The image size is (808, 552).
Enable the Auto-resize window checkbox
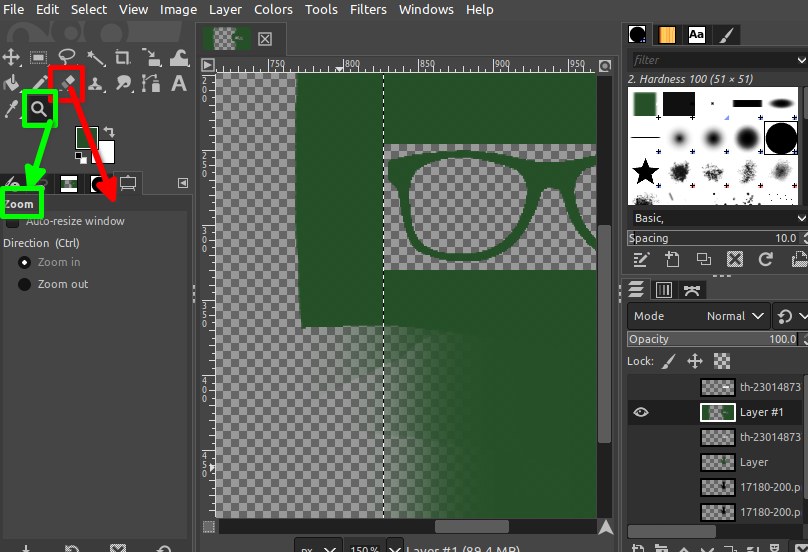click(x=12, y=222)
